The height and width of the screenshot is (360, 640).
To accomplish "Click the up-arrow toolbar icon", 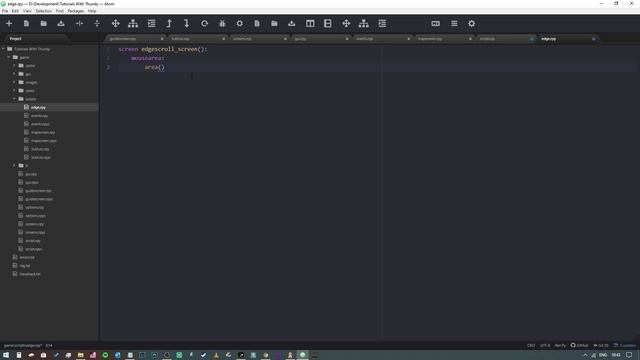I will [x=169, y=24].
